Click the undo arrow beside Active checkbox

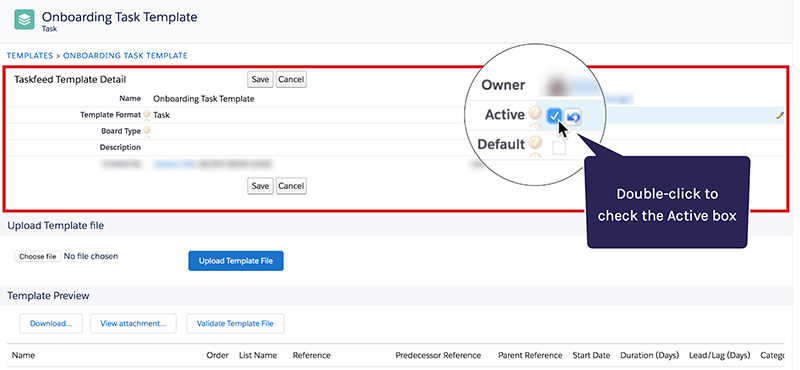[573, 117]
